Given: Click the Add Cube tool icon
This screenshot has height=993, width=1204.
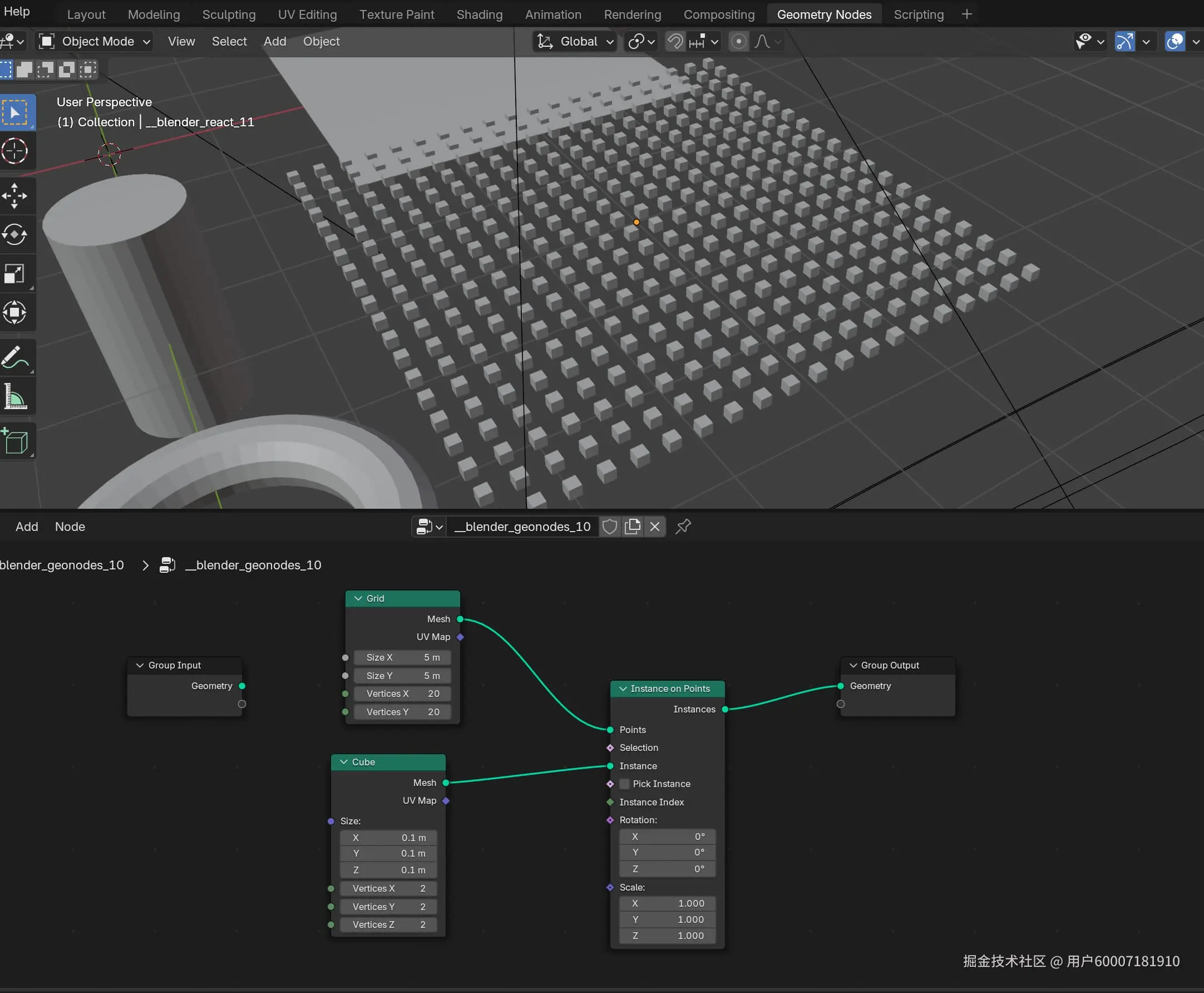Looking at the screenshot, I should [15, 441].
